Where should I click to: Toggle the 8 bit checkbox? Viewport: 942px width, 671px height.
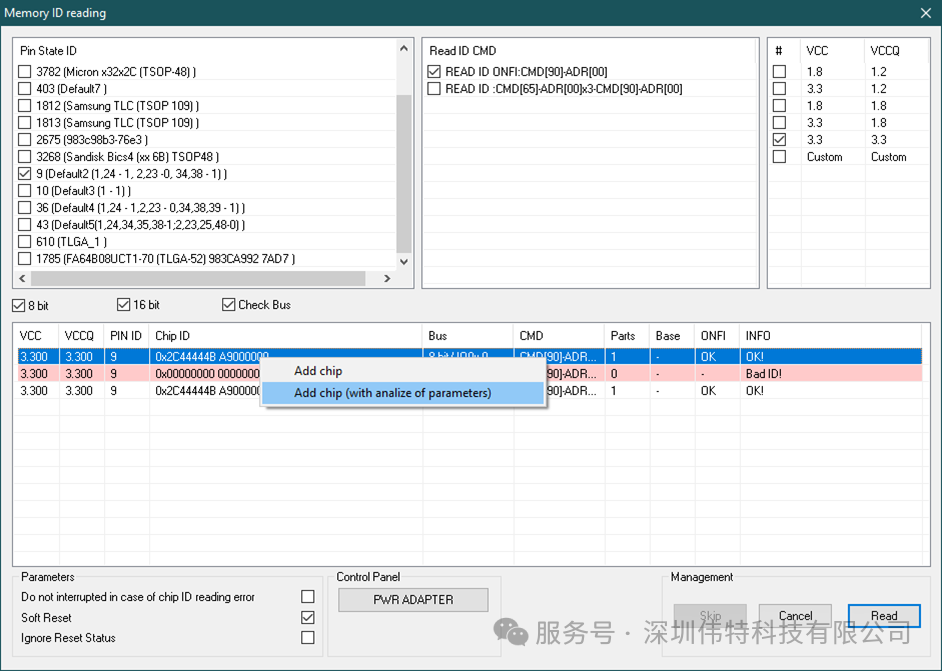[19, 305]
